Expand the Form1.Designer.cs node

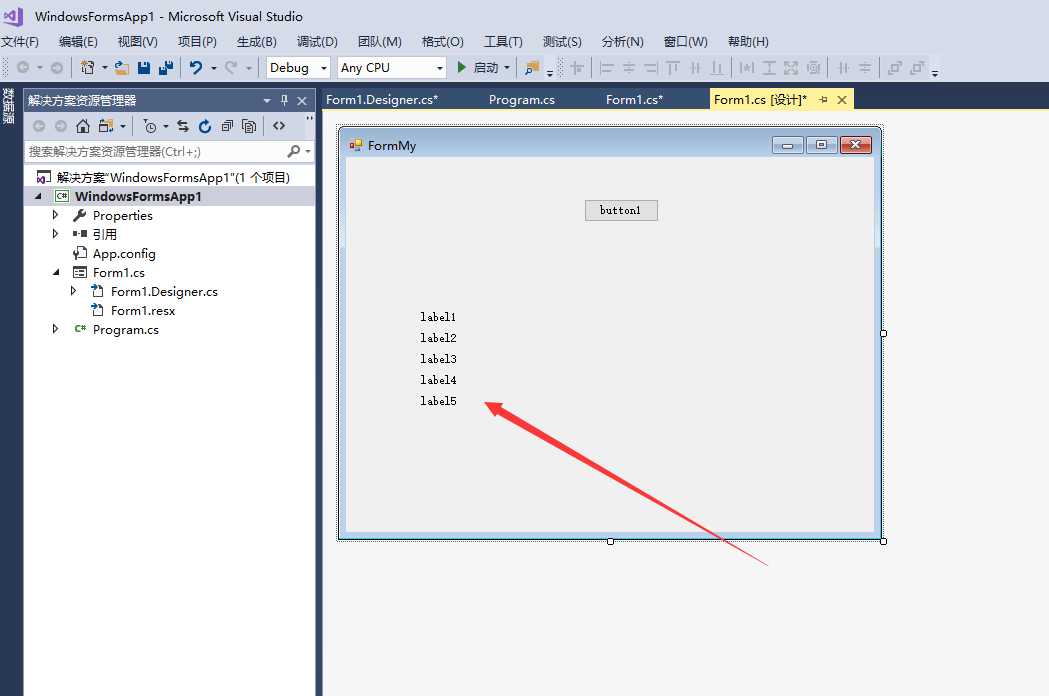pyautogui.click(x=74, y=290)
